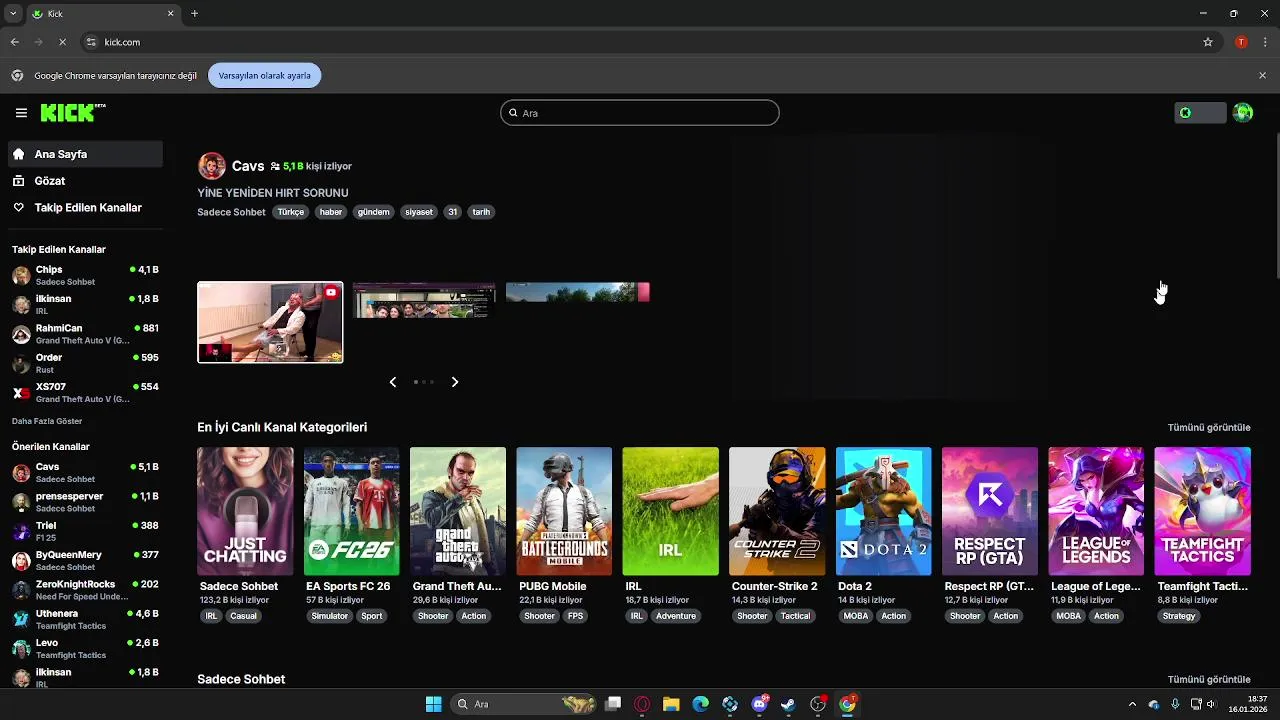Click ZeroKnightRocks in recommended channels
The height and width of the screenshot is (720, 1280).
(x=85, y=590)
